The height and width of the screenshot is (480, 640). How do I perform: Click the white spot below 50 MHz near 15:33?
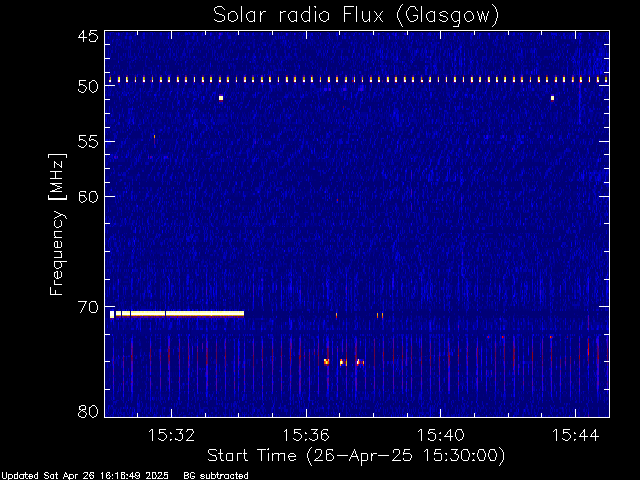pos(221,98)
